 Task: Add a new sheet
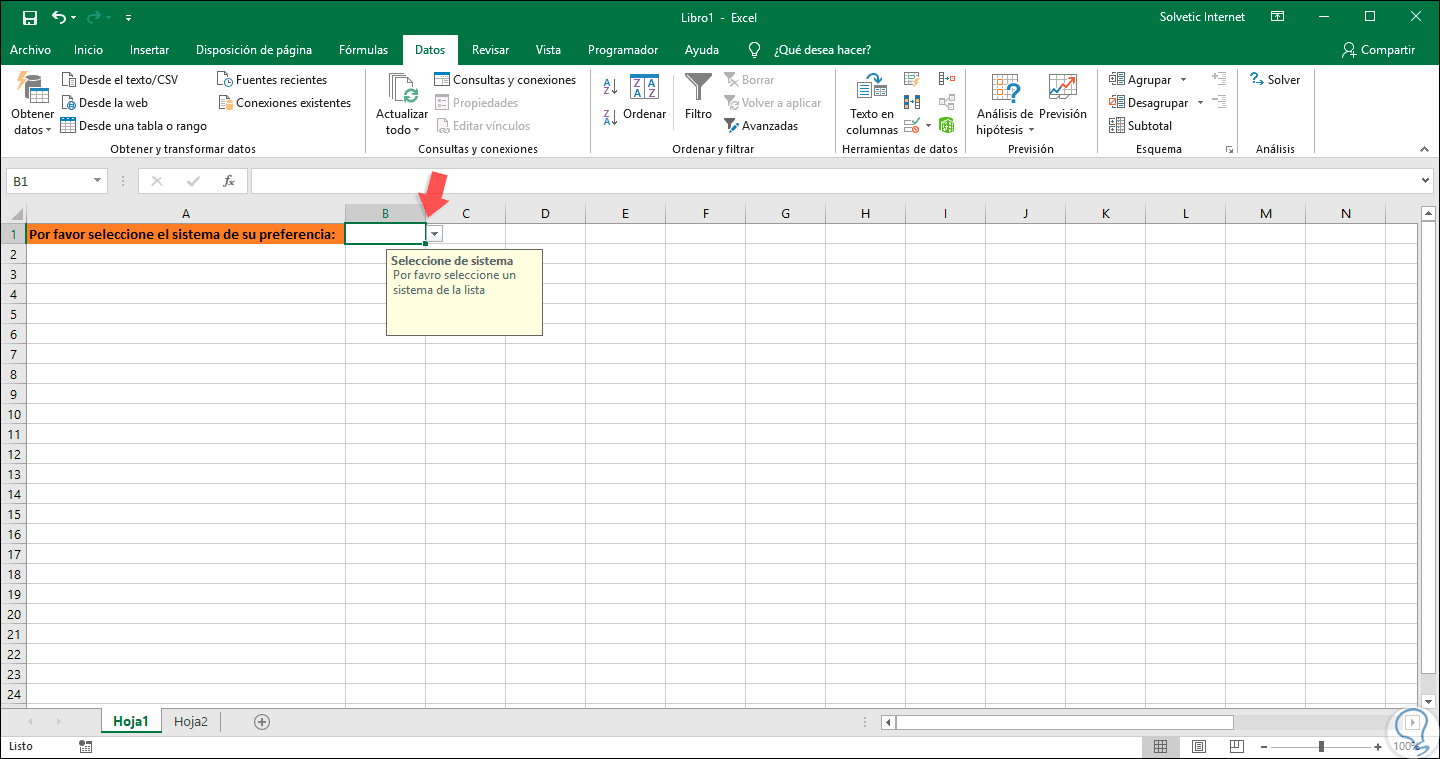tap(262, 721)
